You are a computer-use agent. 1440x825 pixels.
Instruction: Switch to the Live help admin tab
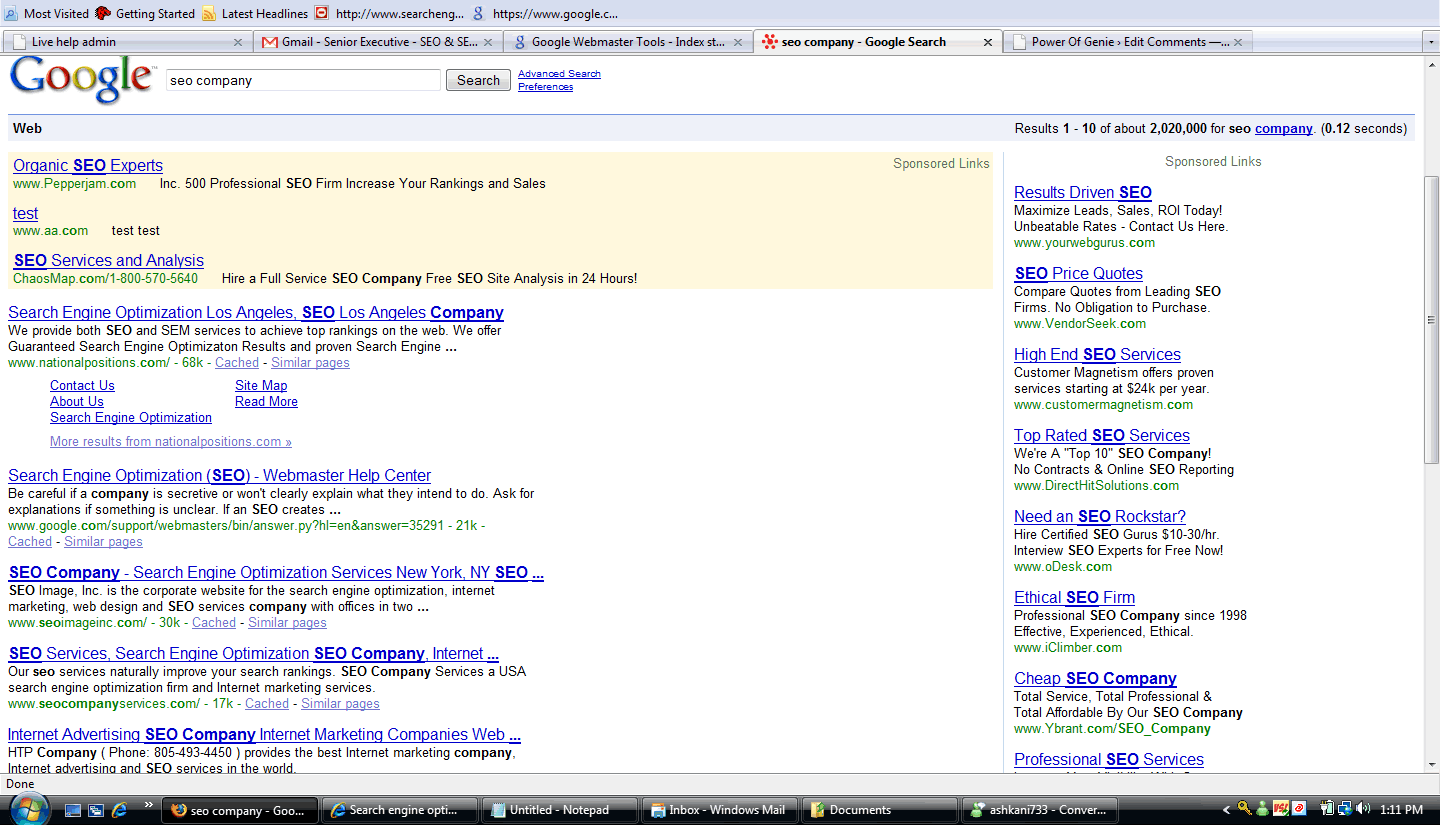tap(126, 42)
